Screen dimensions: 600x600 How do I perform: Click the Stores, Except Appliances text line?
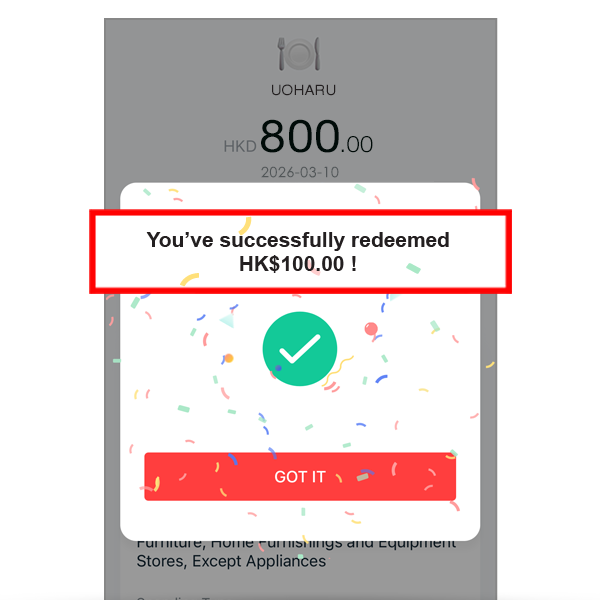coord(231,561)
